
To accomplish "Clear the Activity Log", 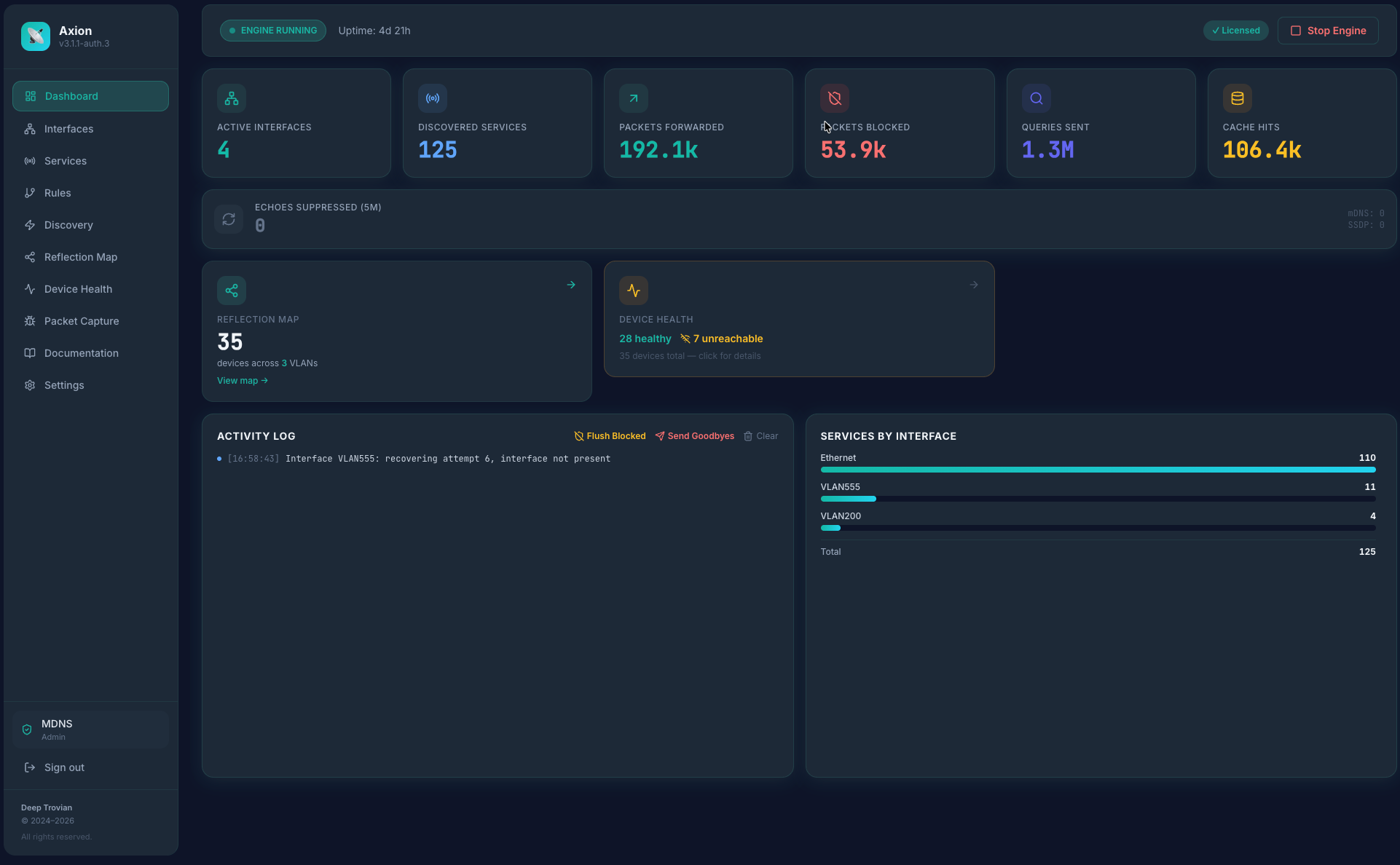I will (x=760, y=436).
